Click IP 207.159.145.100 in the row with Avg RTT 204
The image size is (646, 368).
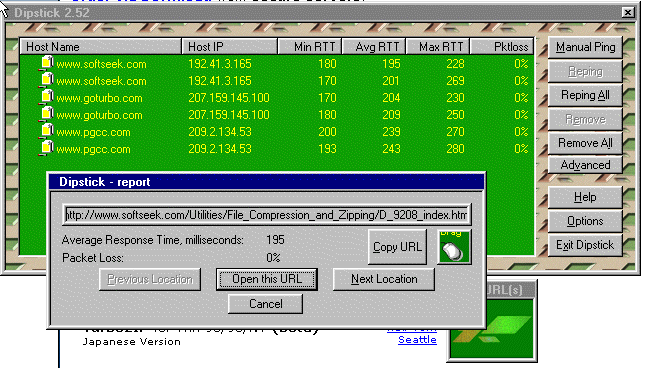[229, 98]
